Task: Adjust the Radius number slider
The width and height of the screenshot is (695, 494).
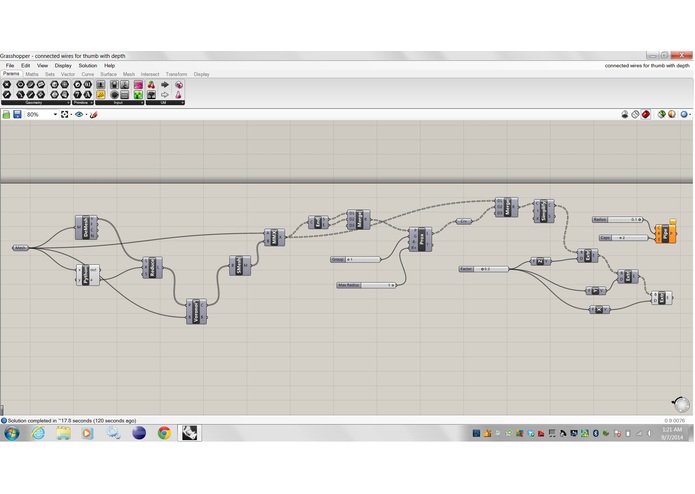Action: pyautogui.click(x=617, y=220)
